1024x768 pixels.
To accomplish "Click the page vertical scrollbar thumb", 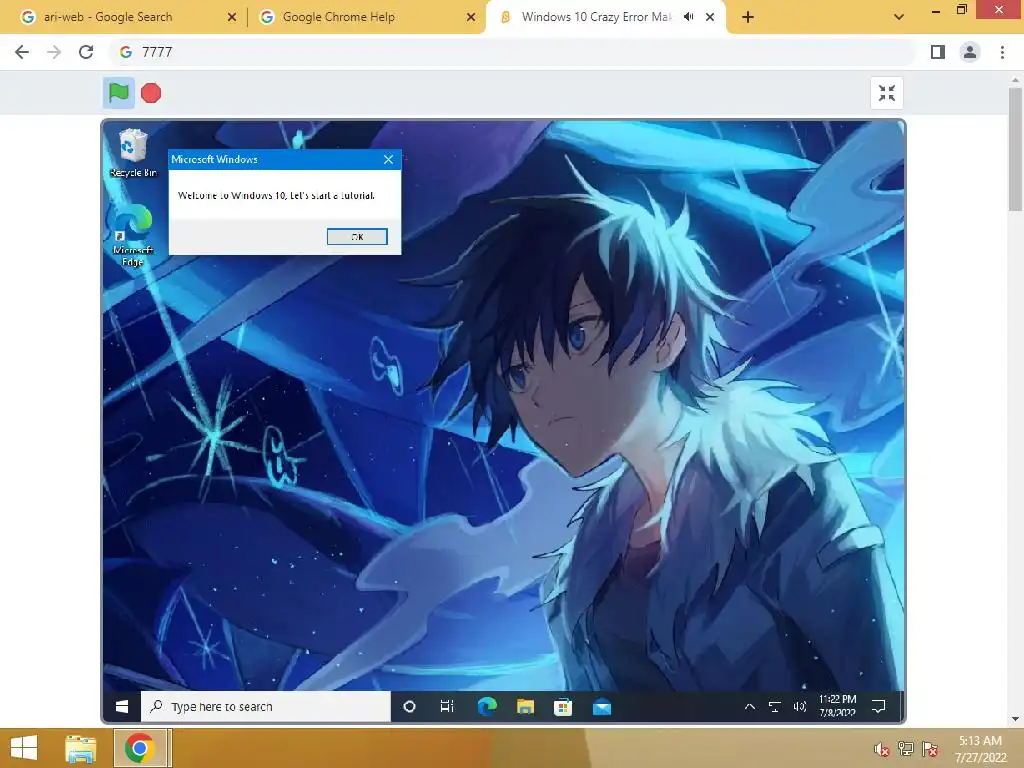I will pyautogui.click(x=1015, y=149).
